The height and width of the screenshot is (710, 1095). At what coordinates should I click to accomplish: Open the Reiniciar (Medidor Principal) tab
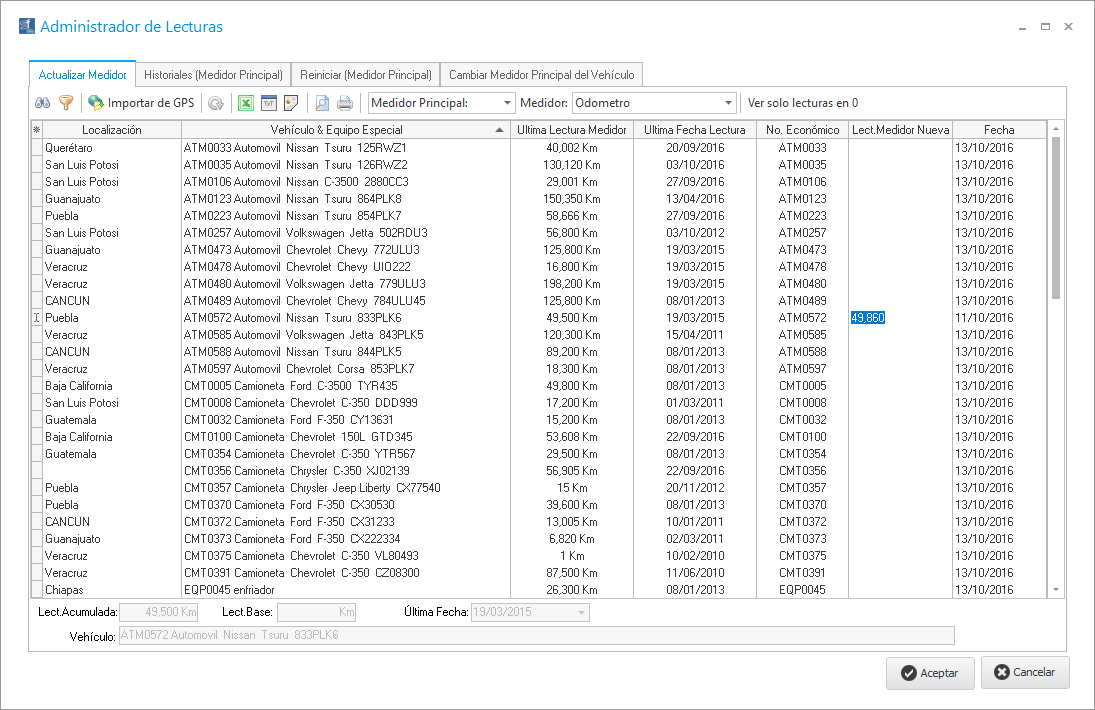coord(365,75)
